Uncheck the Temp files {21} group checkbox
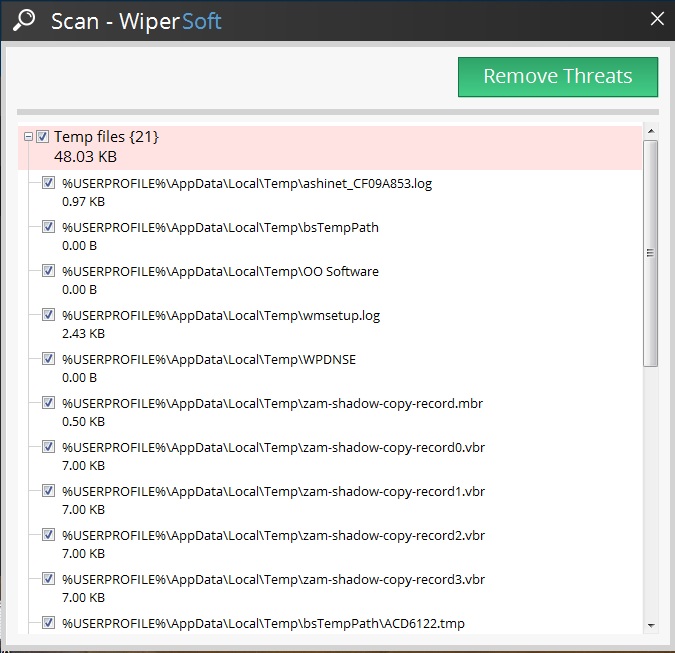675x653 pixels. click(42, 136)
